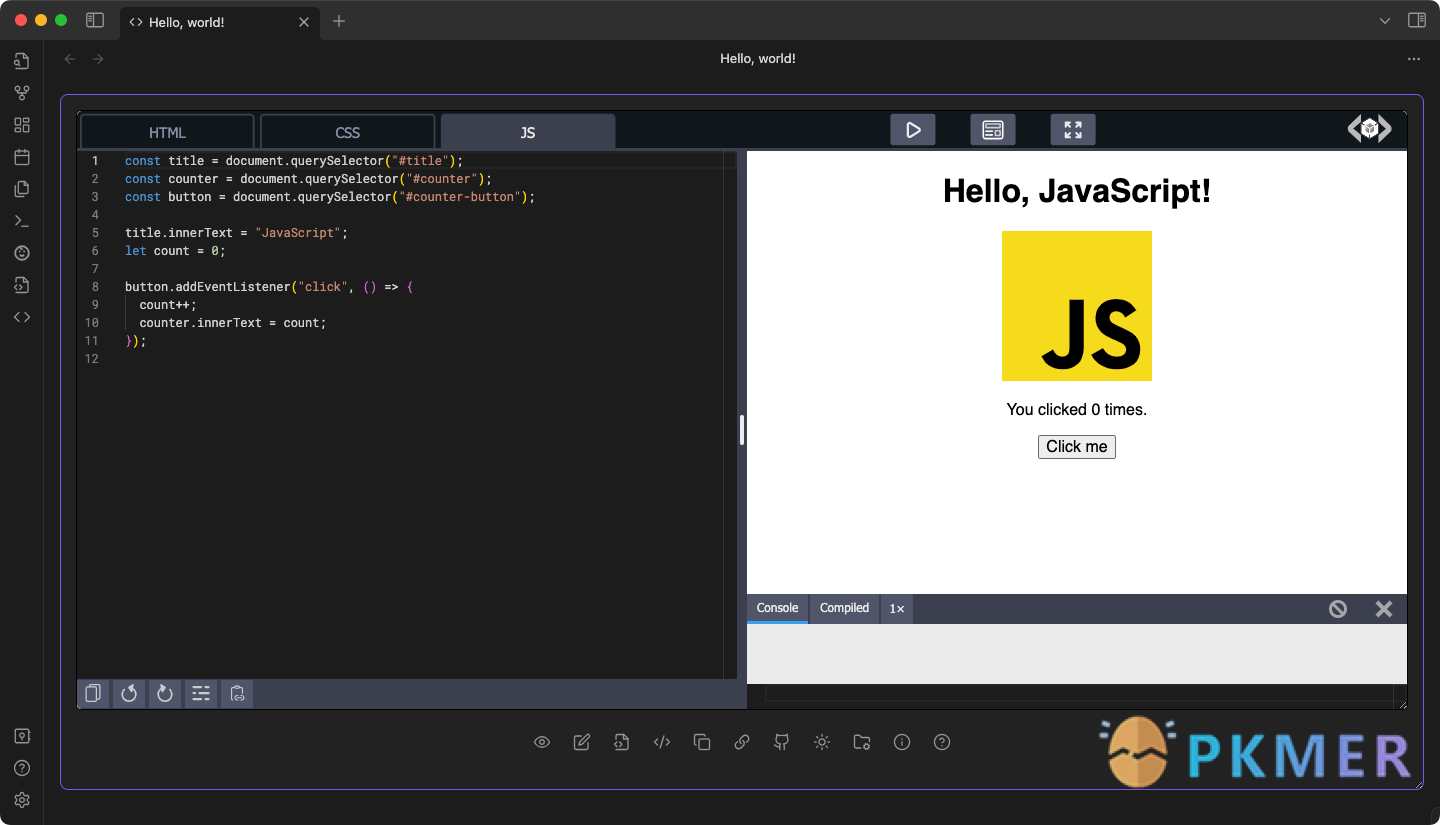Click the code file icon in left ribbon

coord(22,285)
